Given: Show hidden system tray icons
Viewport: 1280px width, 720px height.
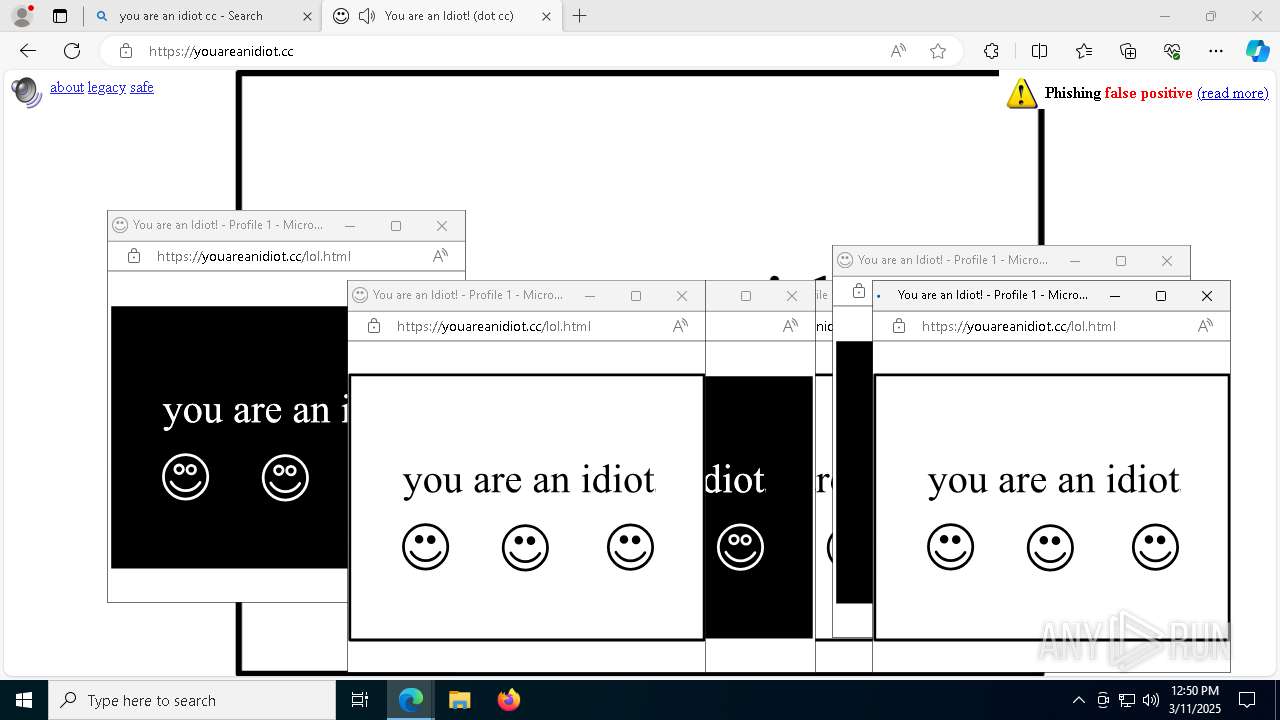Looking at the screenshot, I should pyautogui.click(x=1078, y=700).
